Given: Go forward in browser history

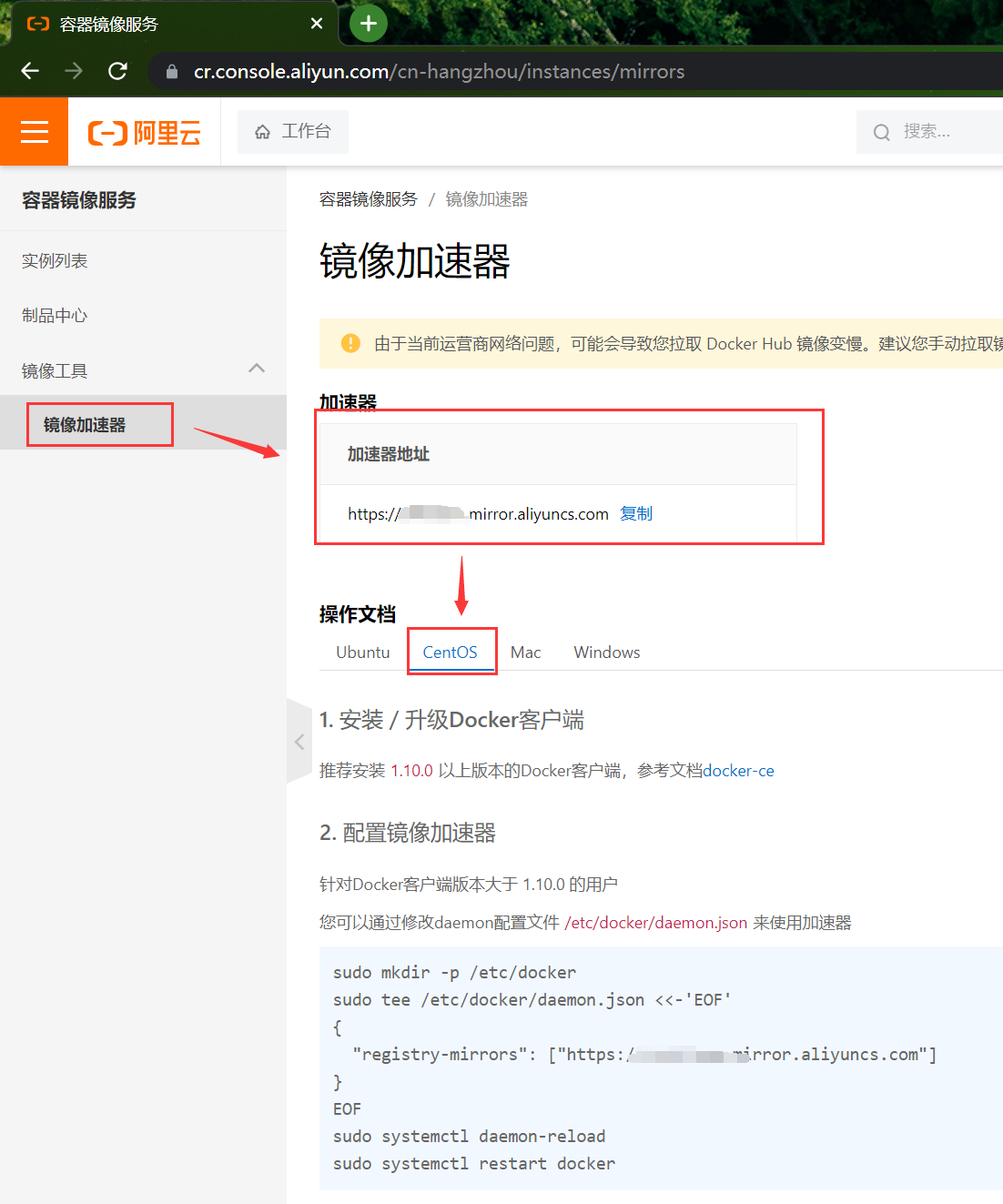Looking at the screenshot, I should click(x=74, y=71).
